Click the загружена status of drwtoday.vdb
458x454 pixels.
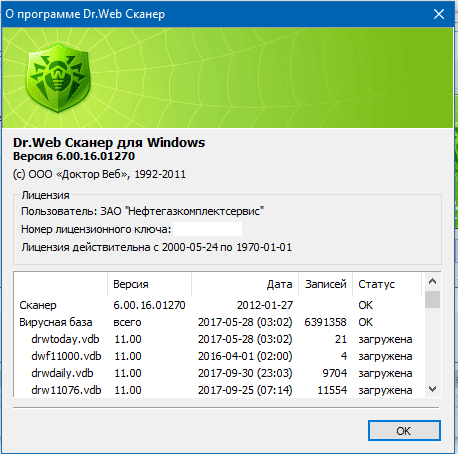pyautogui.click(x=385, y=339)
